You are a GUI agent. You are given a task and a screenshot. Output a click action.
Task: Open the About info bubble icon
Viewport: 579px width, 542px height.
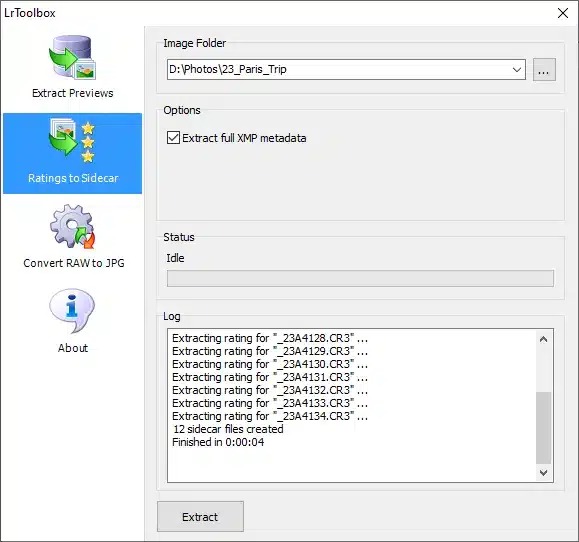tap(72, 311)
